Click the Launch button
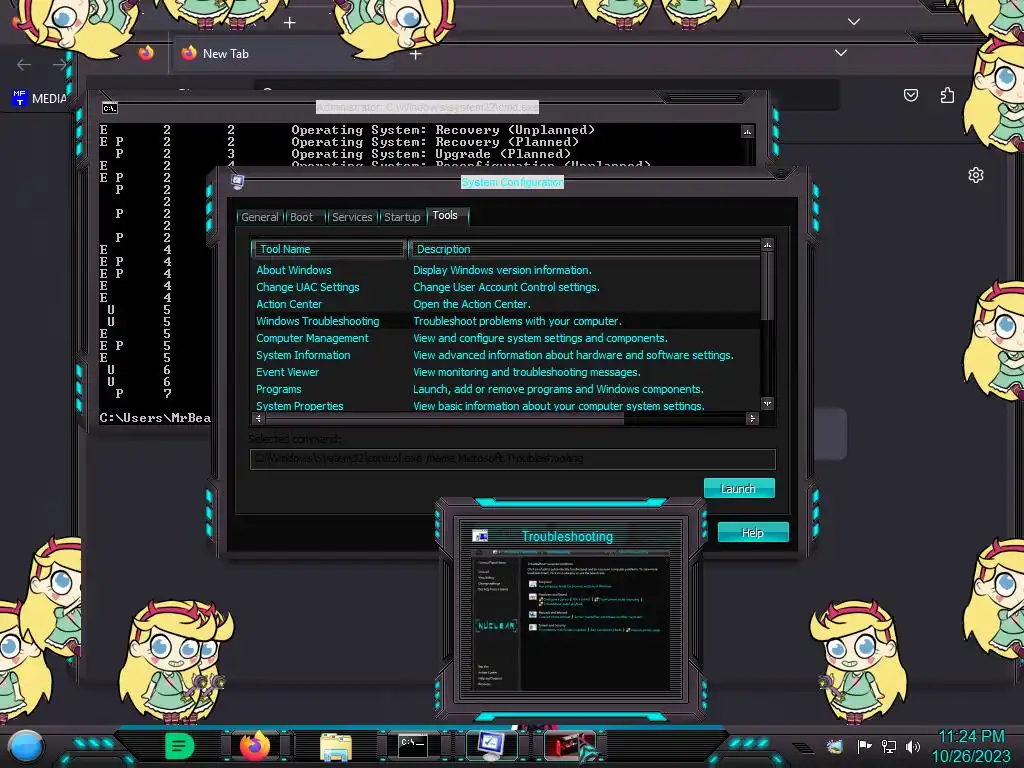Viewport: 1024px width, 768px height. [739, 488]
